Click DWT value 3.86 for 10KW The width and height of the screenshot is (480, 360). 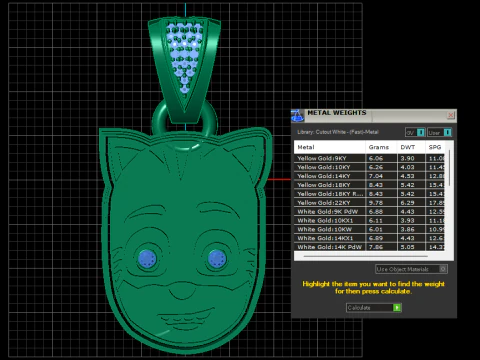[x=407, y=229]
